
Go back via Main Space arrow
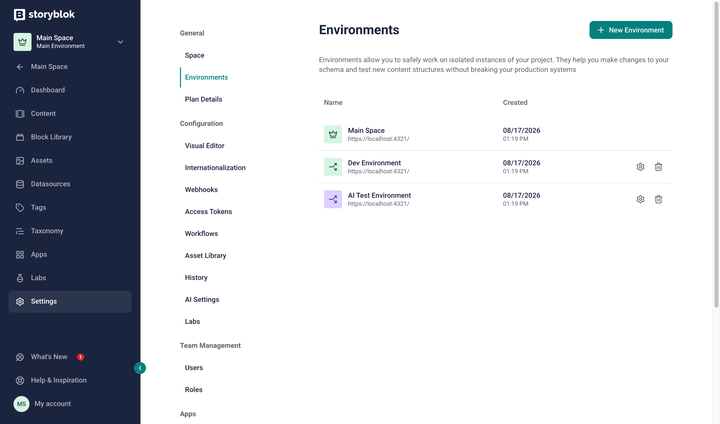[20, 67]
